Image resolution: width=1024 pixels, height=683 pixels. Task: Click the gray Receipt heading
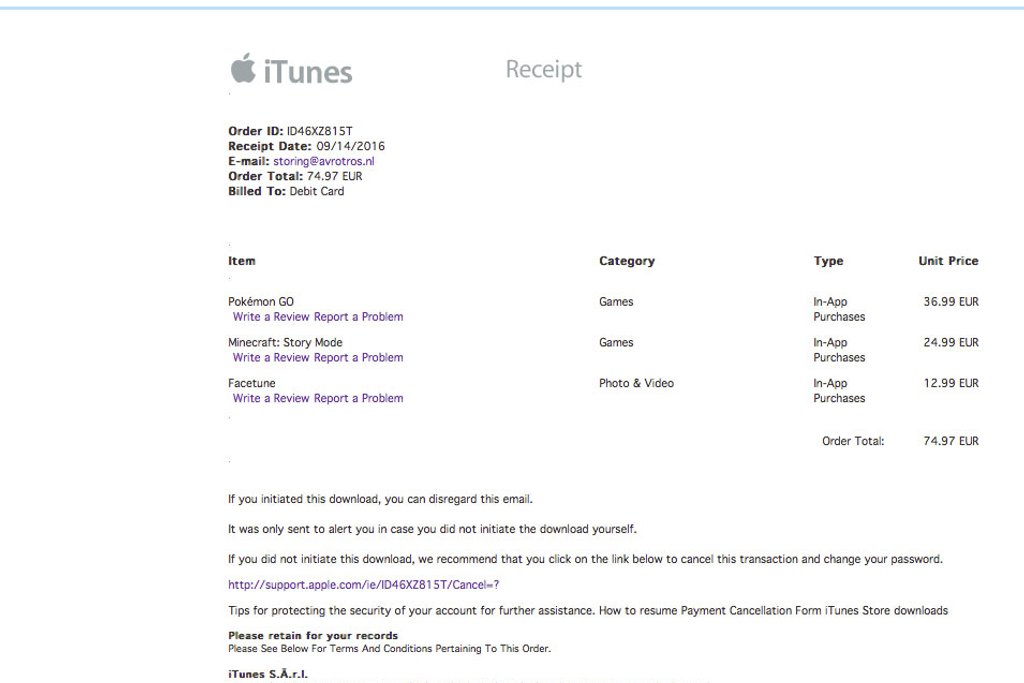pos(543,70)
